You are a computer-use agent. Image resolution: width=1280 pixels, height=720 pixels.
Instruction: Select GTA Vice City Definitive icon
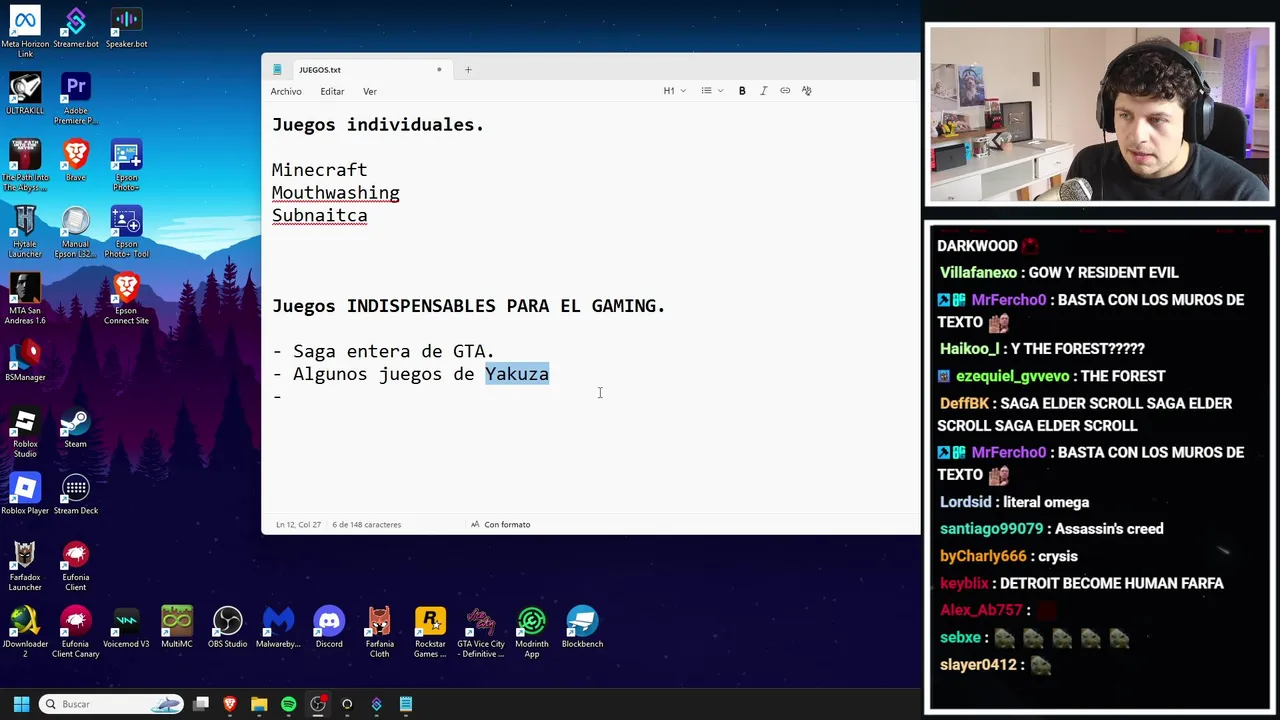click(x=481, y=631)
